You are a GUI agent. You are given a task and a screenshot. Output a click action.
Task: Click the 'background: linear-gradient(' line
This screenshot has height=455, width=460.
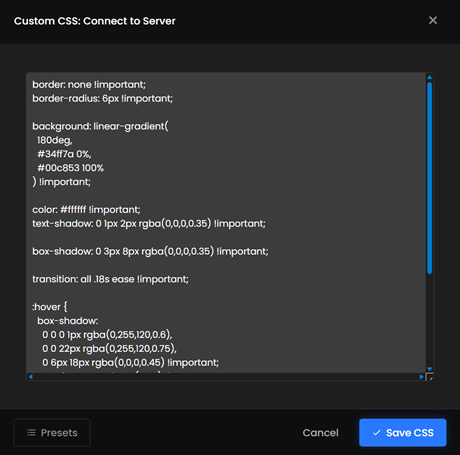(100, 126)
